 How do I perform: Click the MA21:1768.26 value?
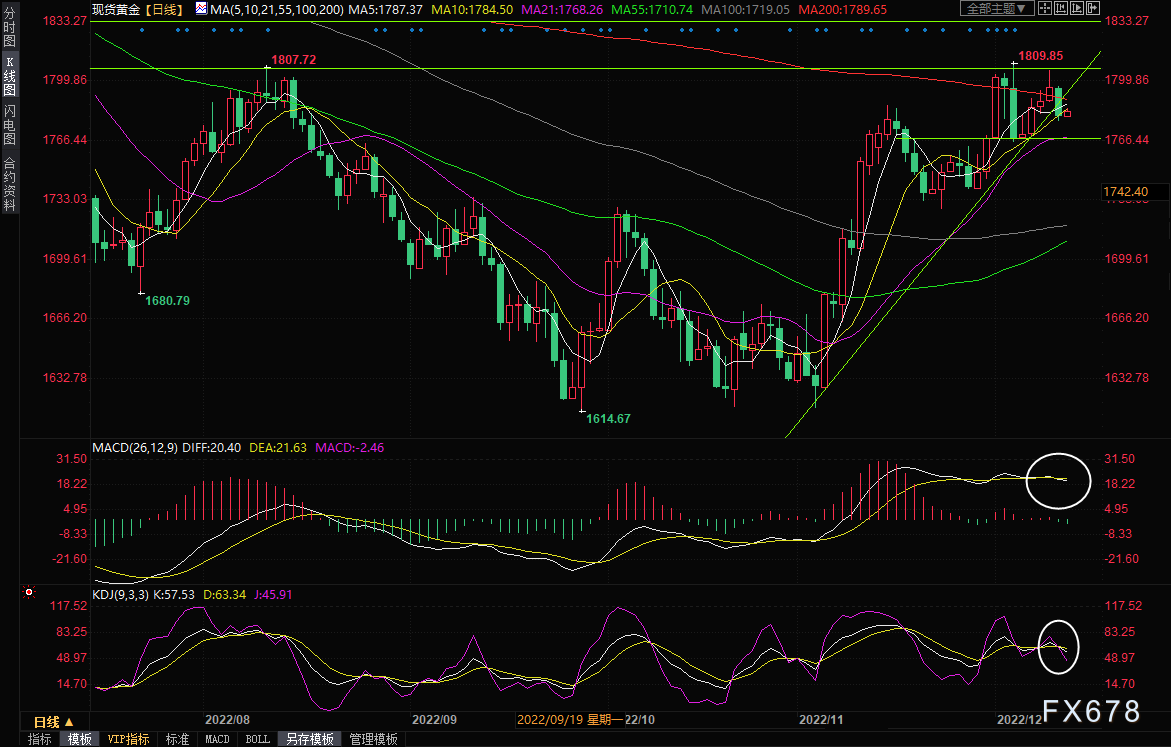click(562, 9)
